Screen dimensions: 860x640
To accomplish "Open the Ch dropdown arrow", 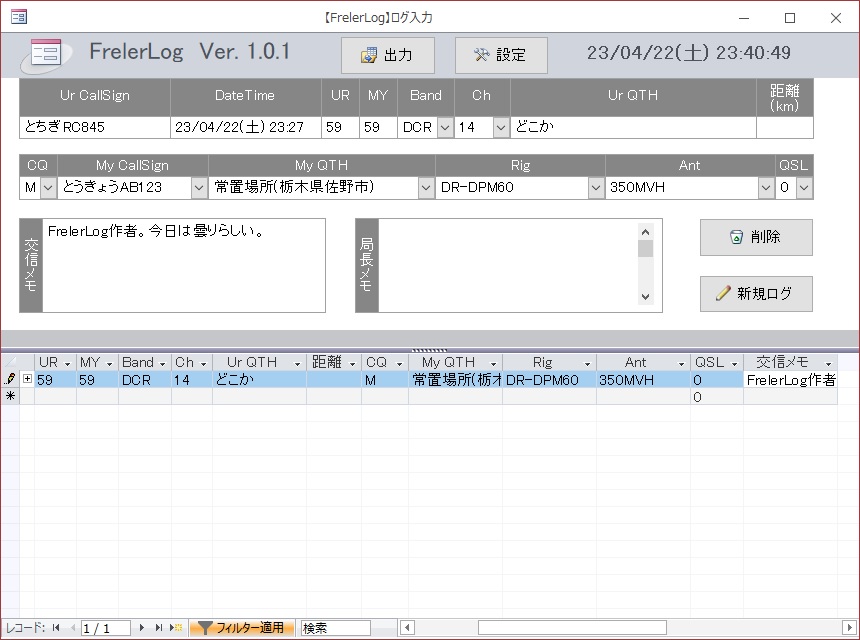I will coord(501,128).
